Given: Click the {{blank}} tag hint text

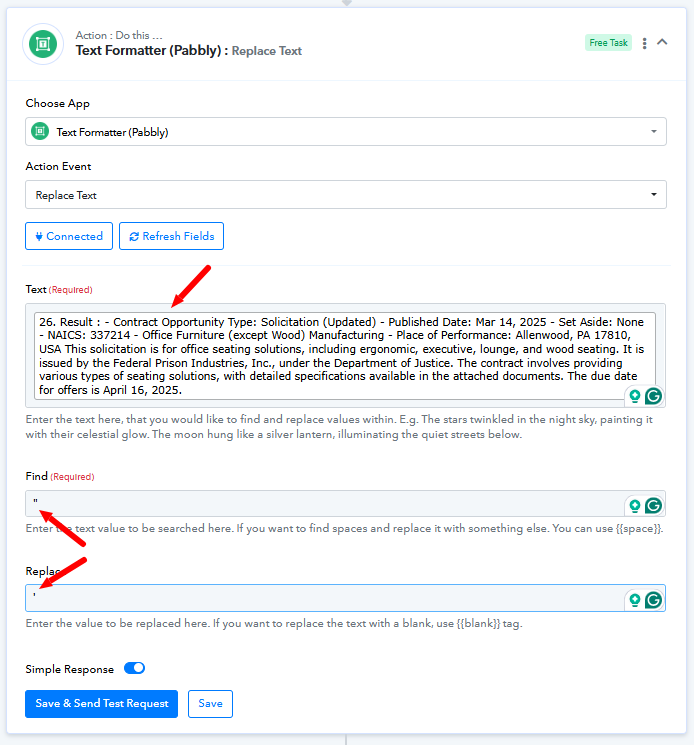Looking at the screenshot, I should (478, 623).
